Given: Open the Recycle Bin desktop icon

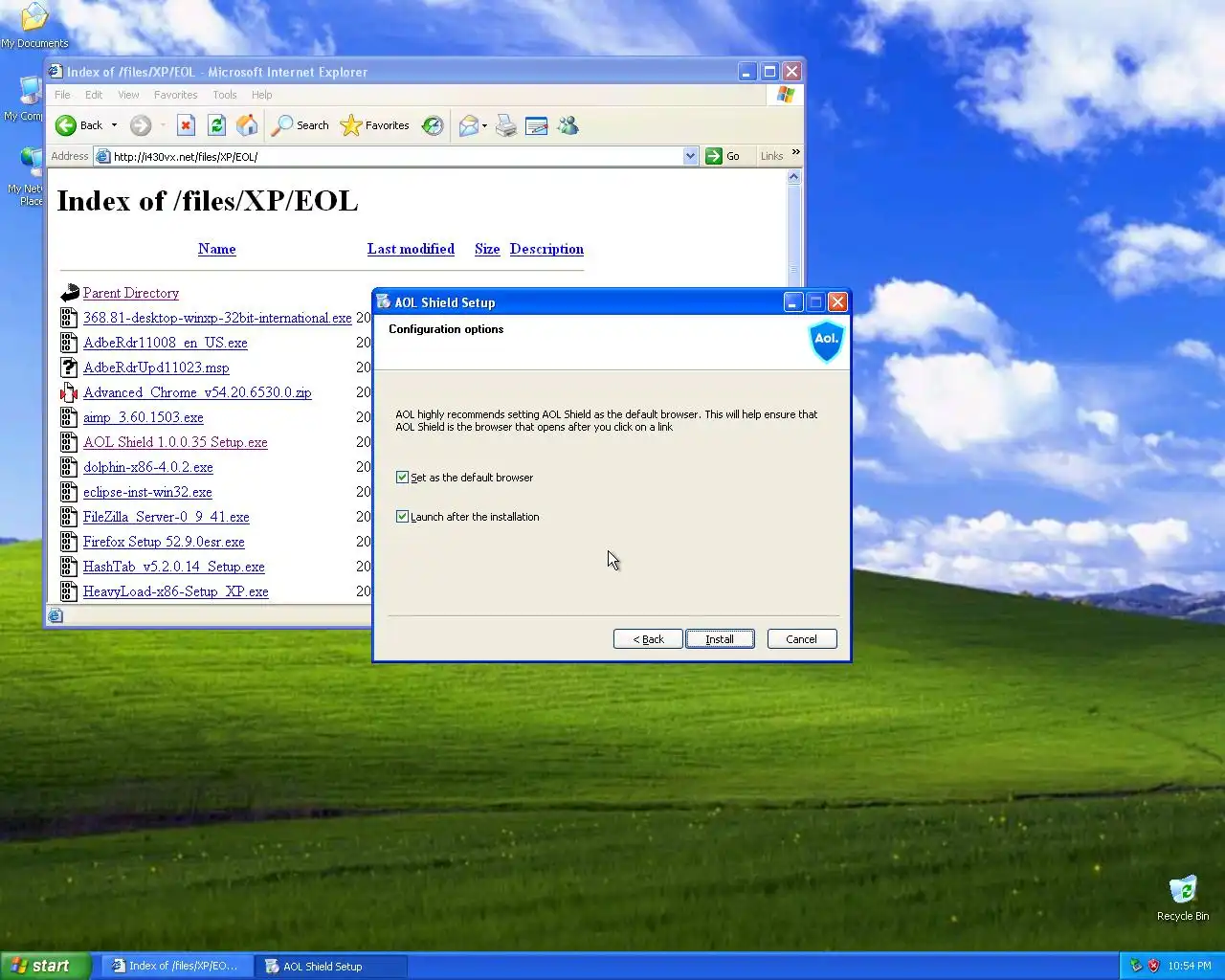Looking at the screenshot, I should (1183, 898).
